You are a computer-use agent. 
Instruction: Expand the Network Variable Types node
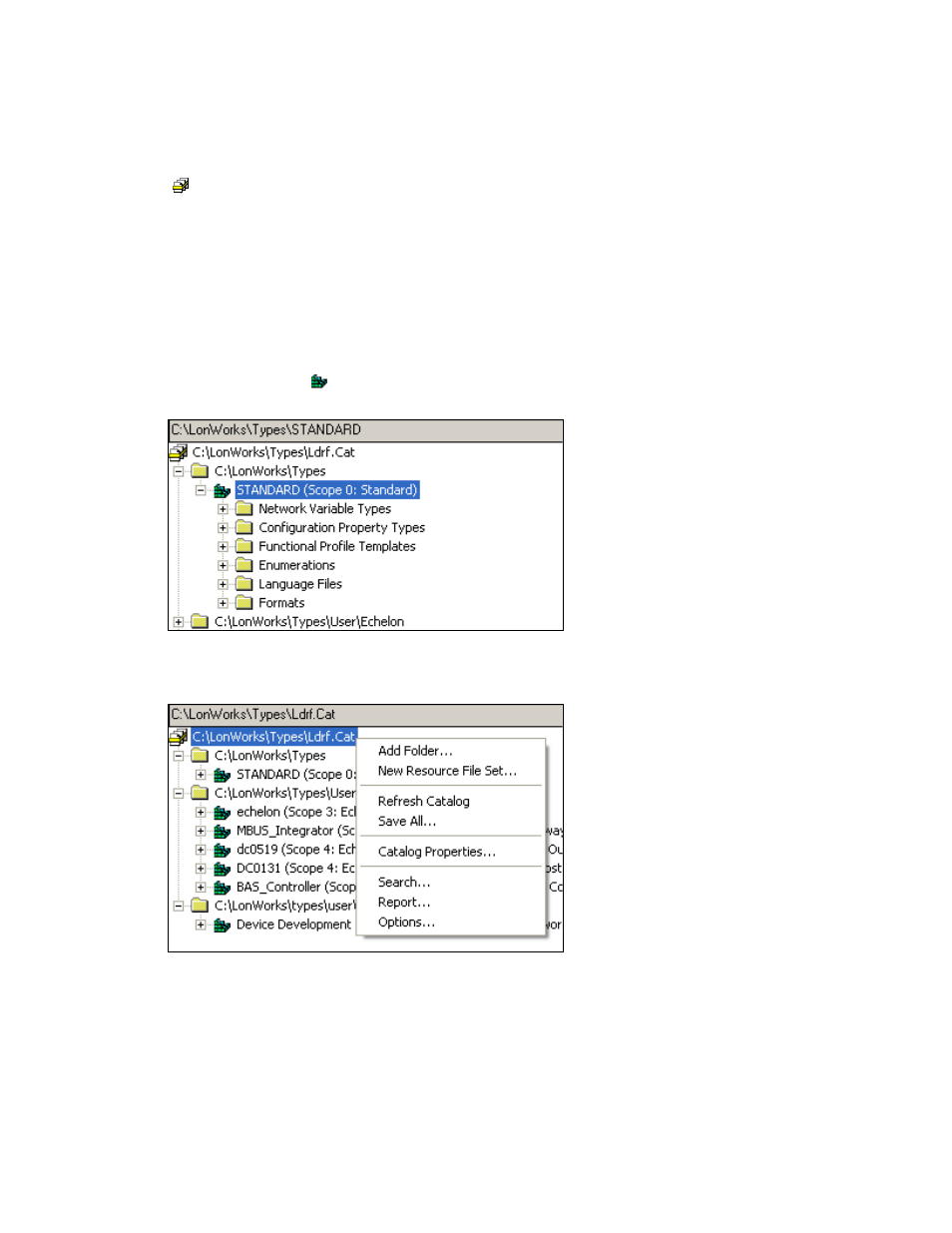coord(223,509)
